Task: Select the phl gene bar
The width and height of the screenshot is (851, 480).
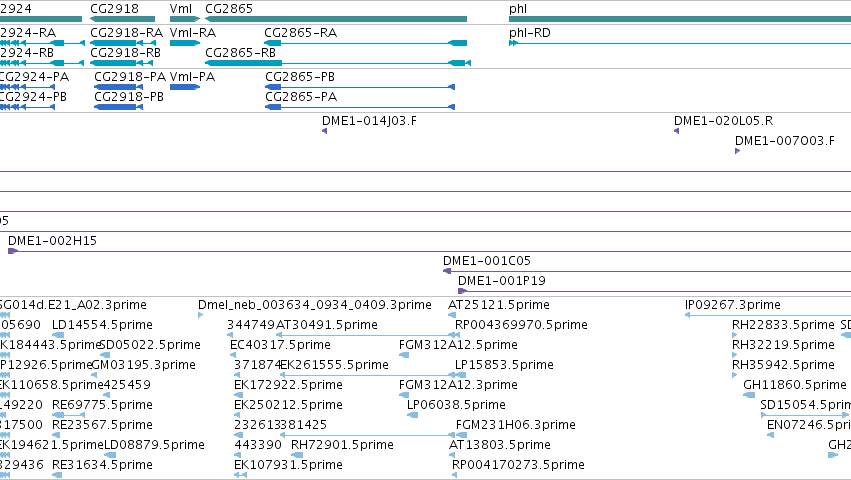Action: (679, 19)
